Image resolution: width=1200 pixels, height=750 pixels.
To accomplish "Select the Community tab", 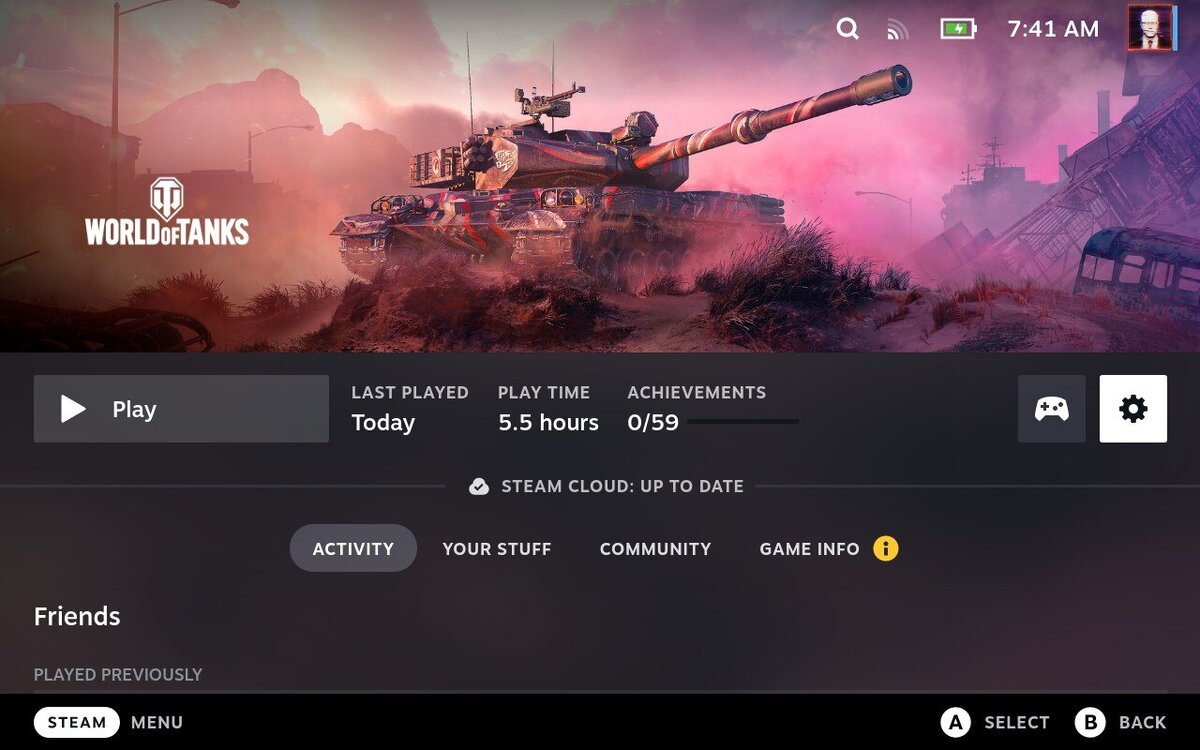I will click(655, 548).
